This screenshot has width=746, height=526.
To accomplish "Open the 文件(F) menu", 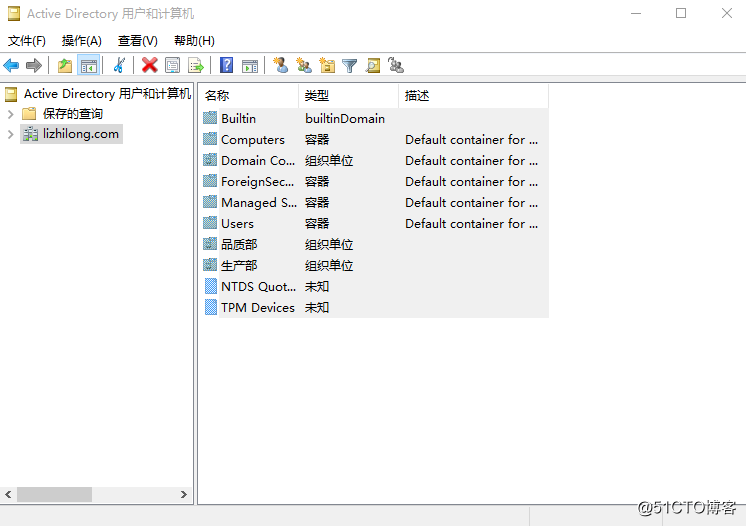I will [x=27, y=41].
